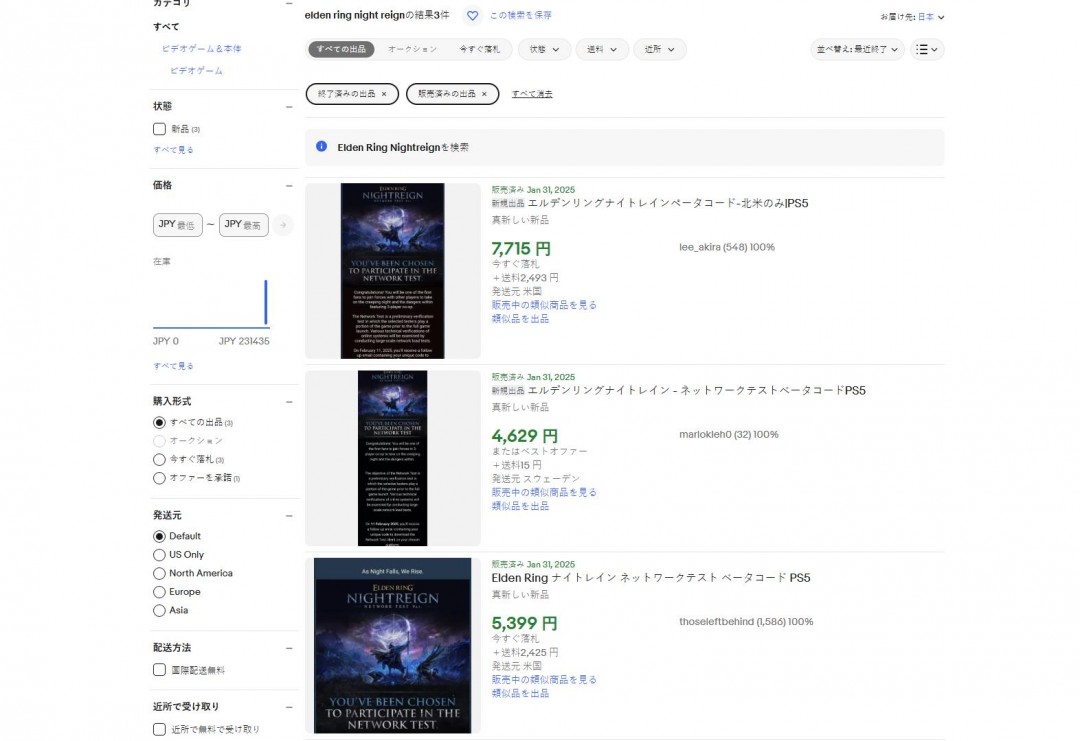Collapse the 近所で受け取り sidebar section
Viewport: 1080px width, 741px height.
(x=289, y=707)
